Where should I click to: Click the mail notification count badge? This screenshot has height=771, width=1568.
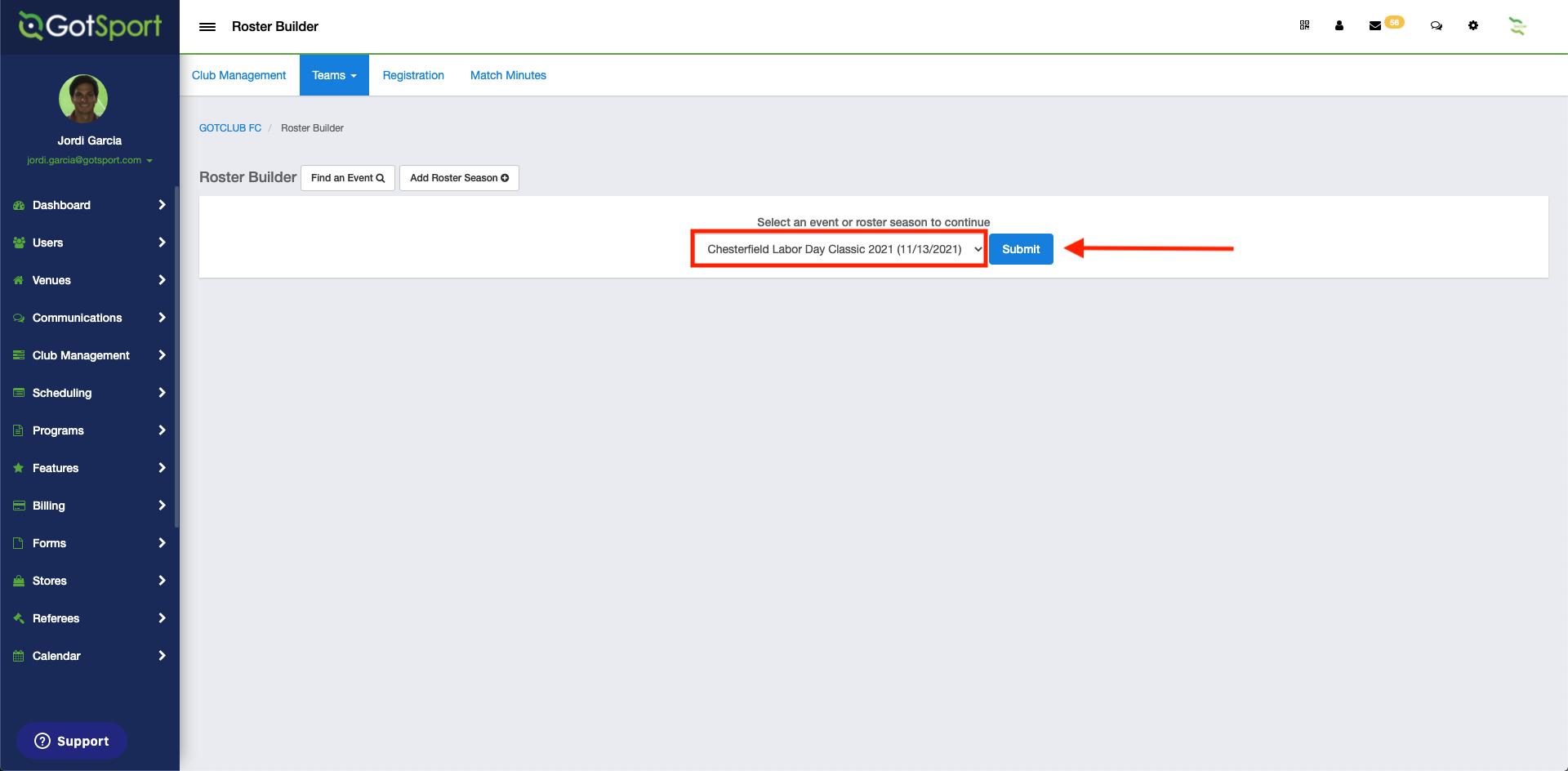coord(1394,22)
